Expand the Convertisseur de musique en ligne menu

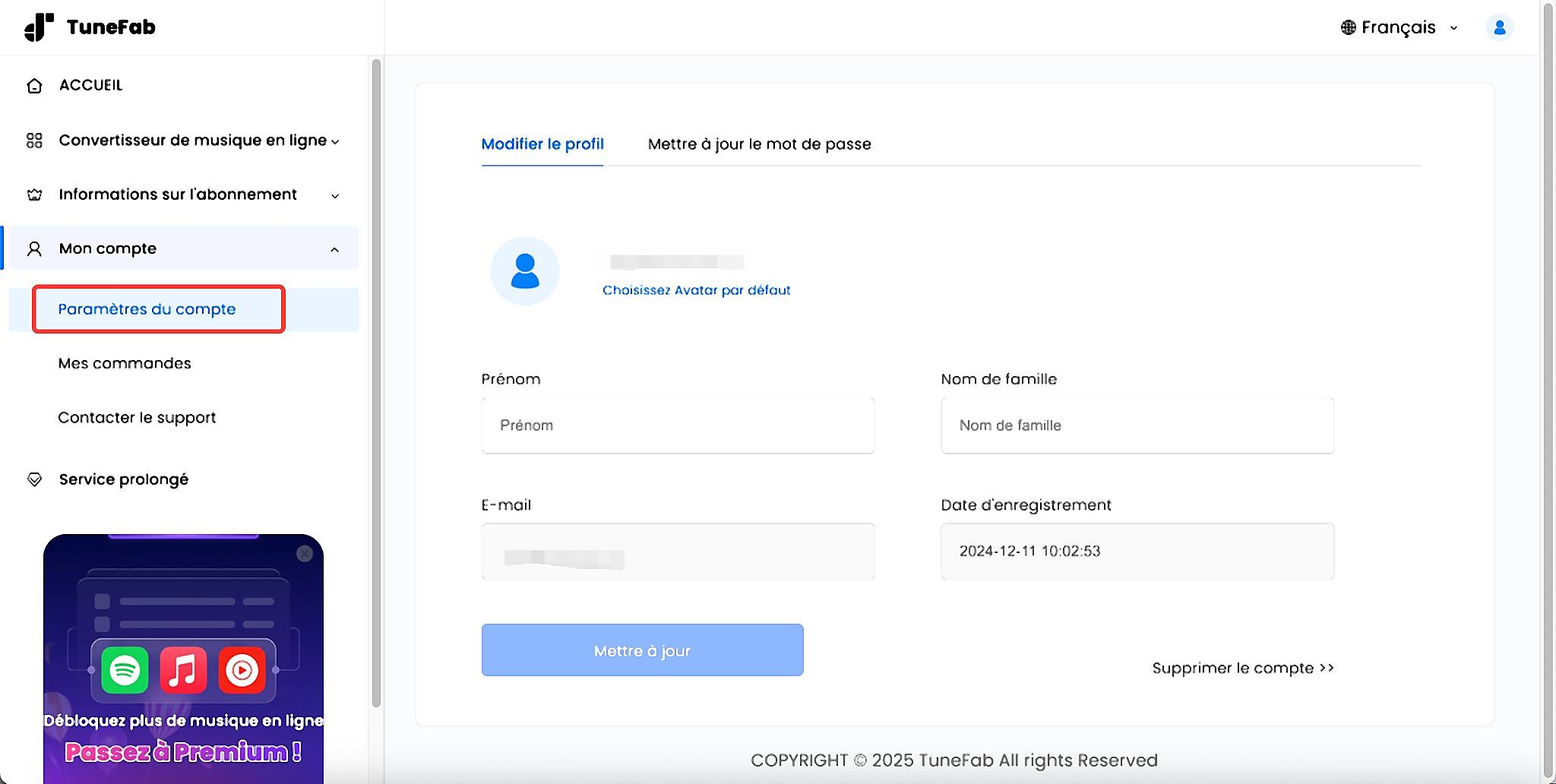[x=337, y=140]
